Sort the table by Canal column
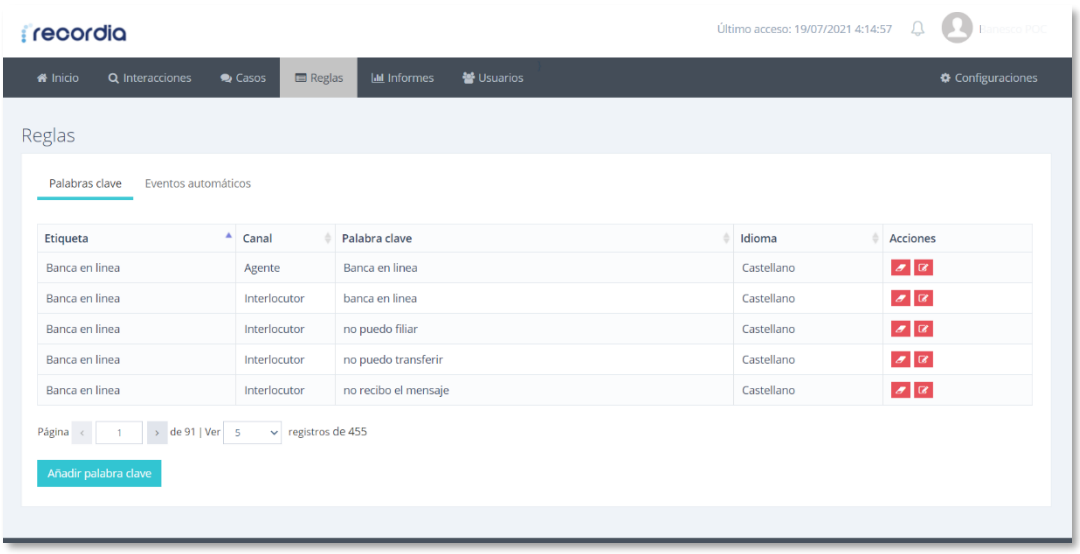 click(x=285, y=238)
